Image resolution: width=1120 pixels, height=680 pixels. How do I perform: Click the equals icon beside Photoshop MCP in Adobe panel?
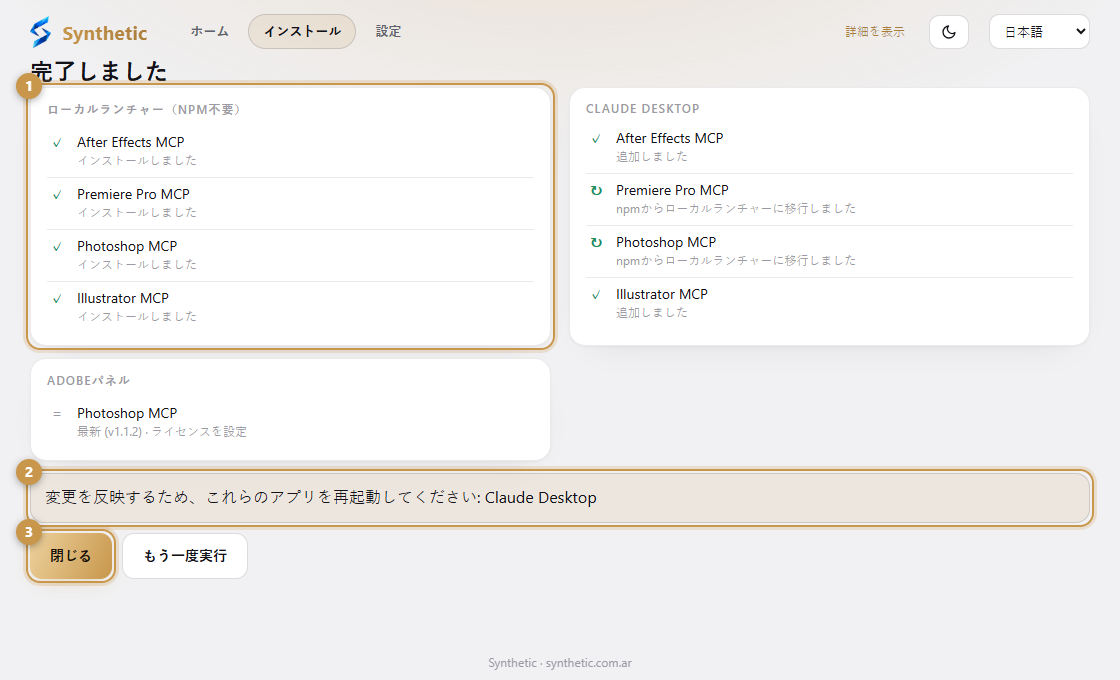tap(57, 414)
